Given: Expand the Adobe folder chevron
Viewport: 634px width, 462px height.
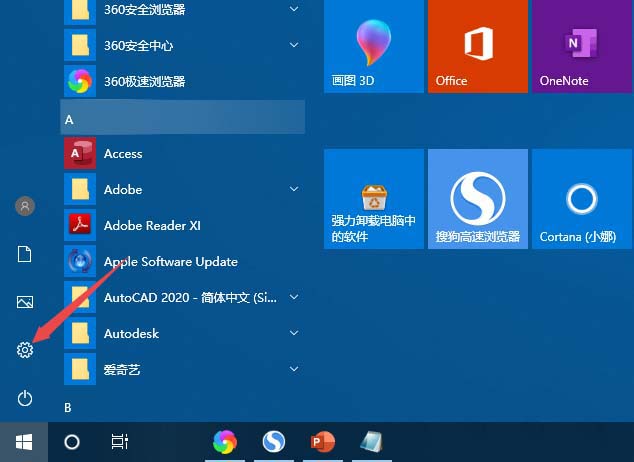Looking at the screenshot, I should click(294, 189).
